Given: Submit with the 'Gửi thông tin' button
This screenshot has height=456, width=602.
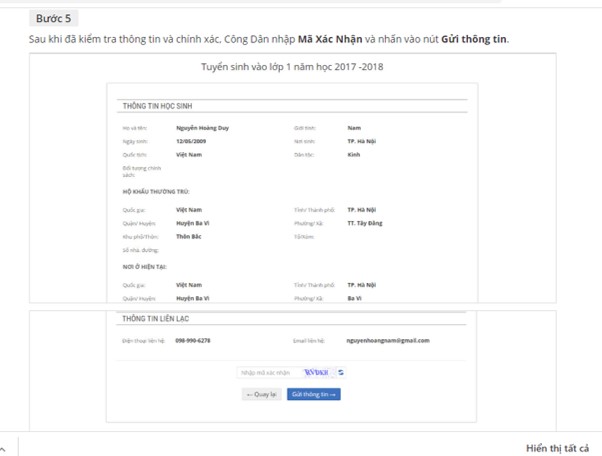Looking at the screenshot, I should click(314, 394).
